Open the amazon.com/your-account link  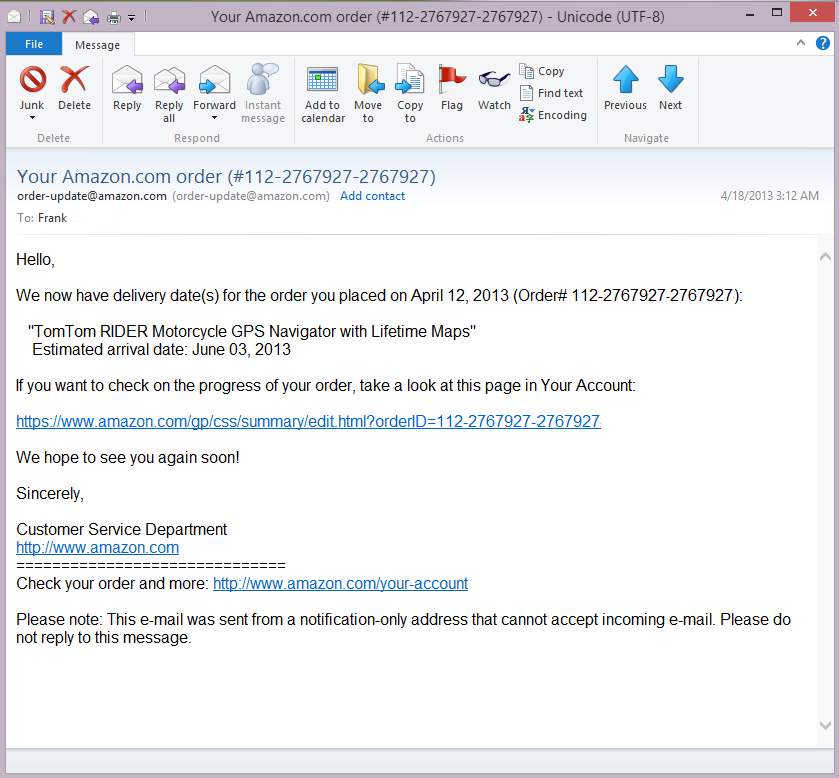[340, 583]
